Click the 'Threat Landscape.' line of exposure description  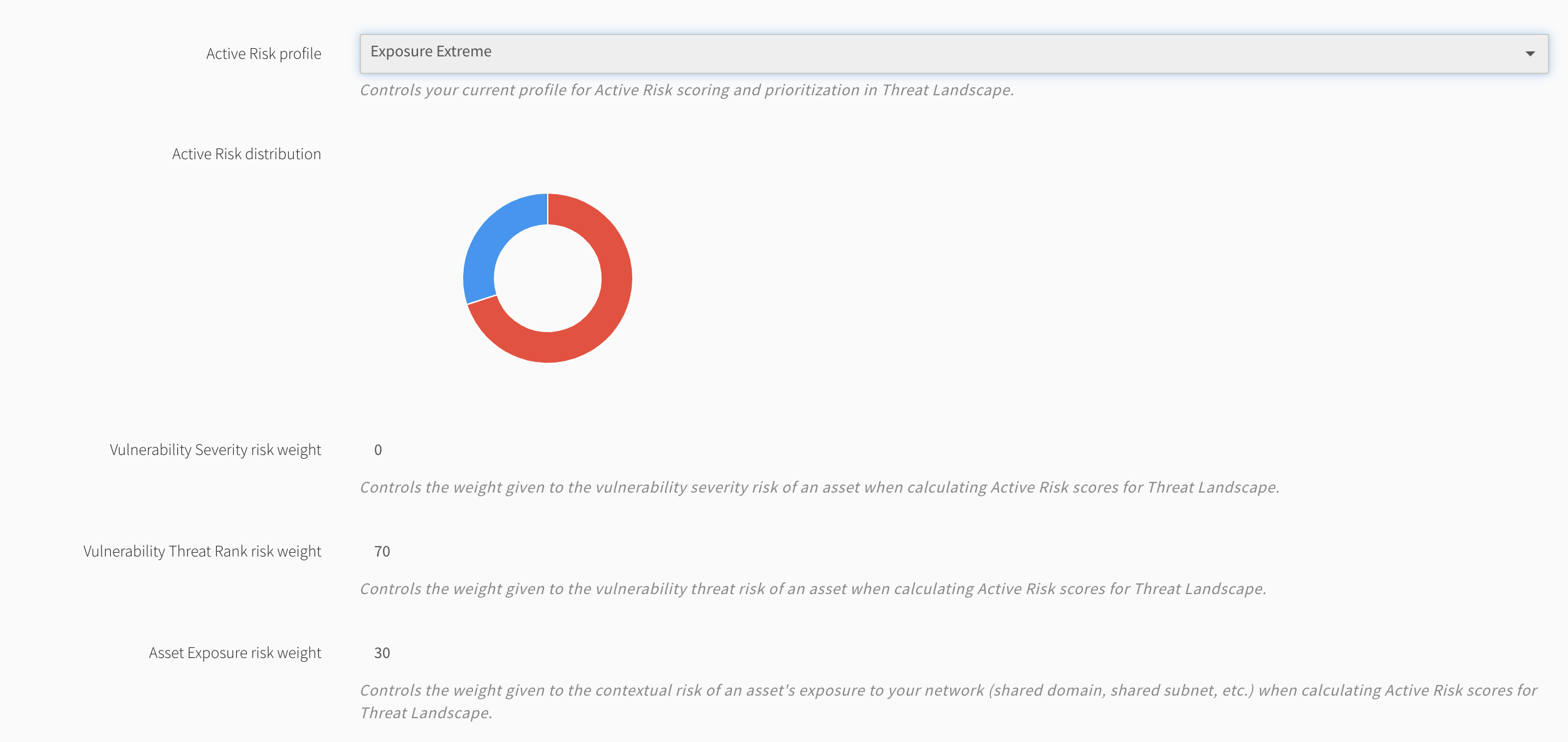click(426, 713)
